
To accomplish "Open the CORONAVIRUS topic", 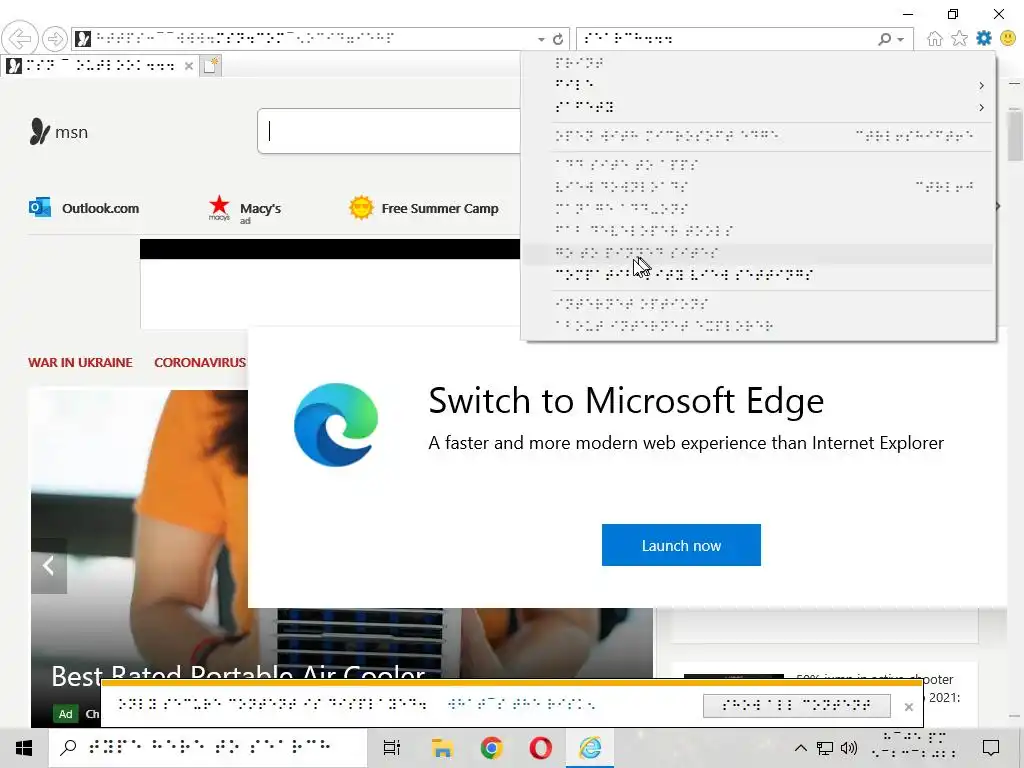I will tap(200, 362).
